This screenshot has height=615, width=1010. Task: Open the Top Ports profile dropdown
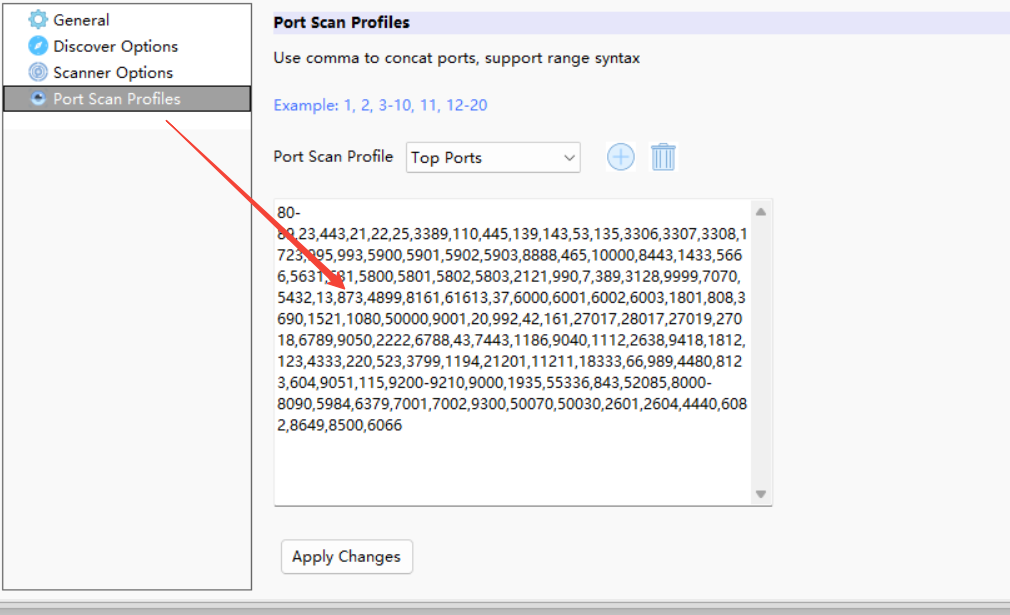(x=493, y=158)
